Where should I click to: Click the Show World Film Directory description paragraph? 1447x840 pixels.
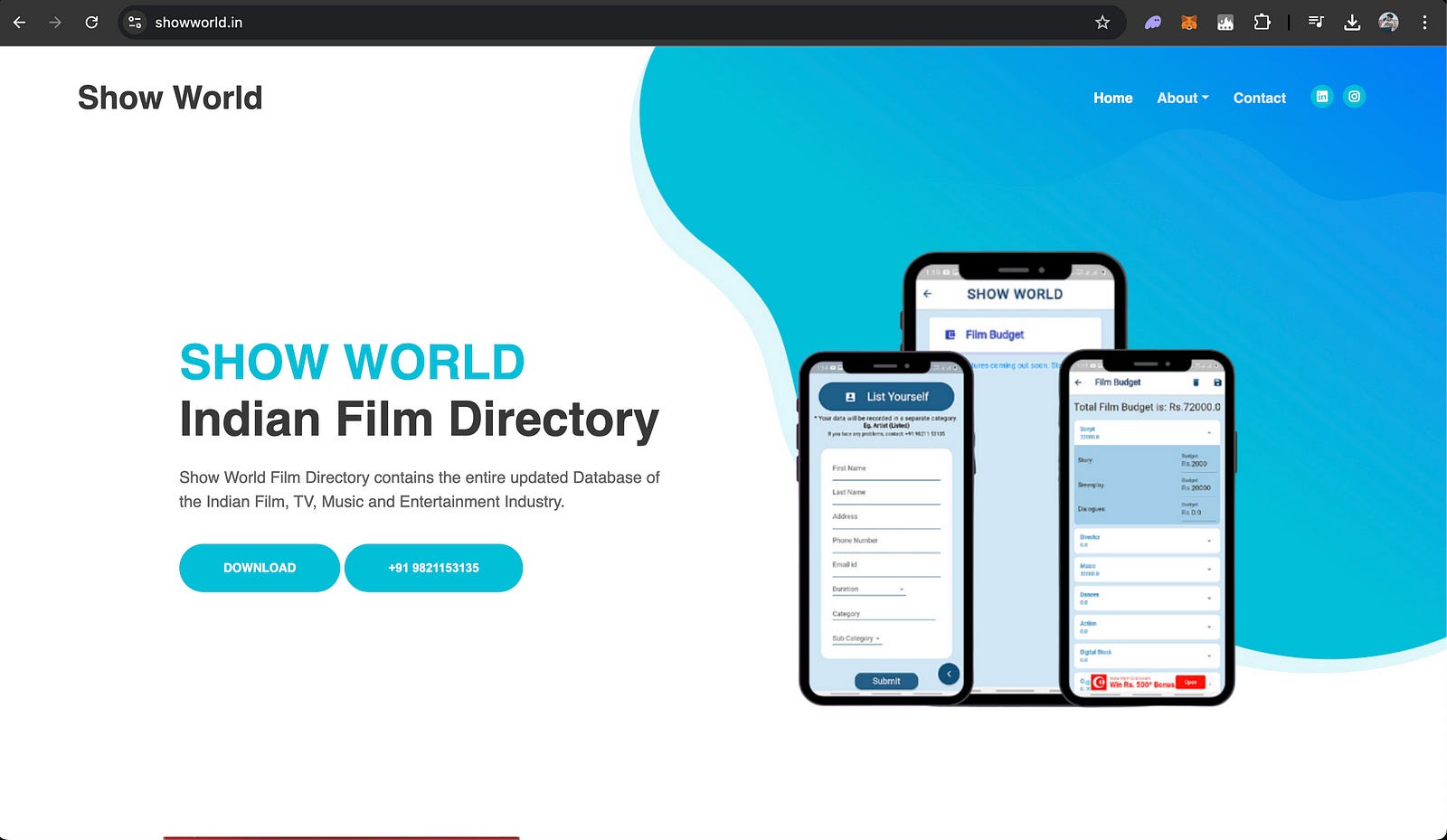coord(420,489)
